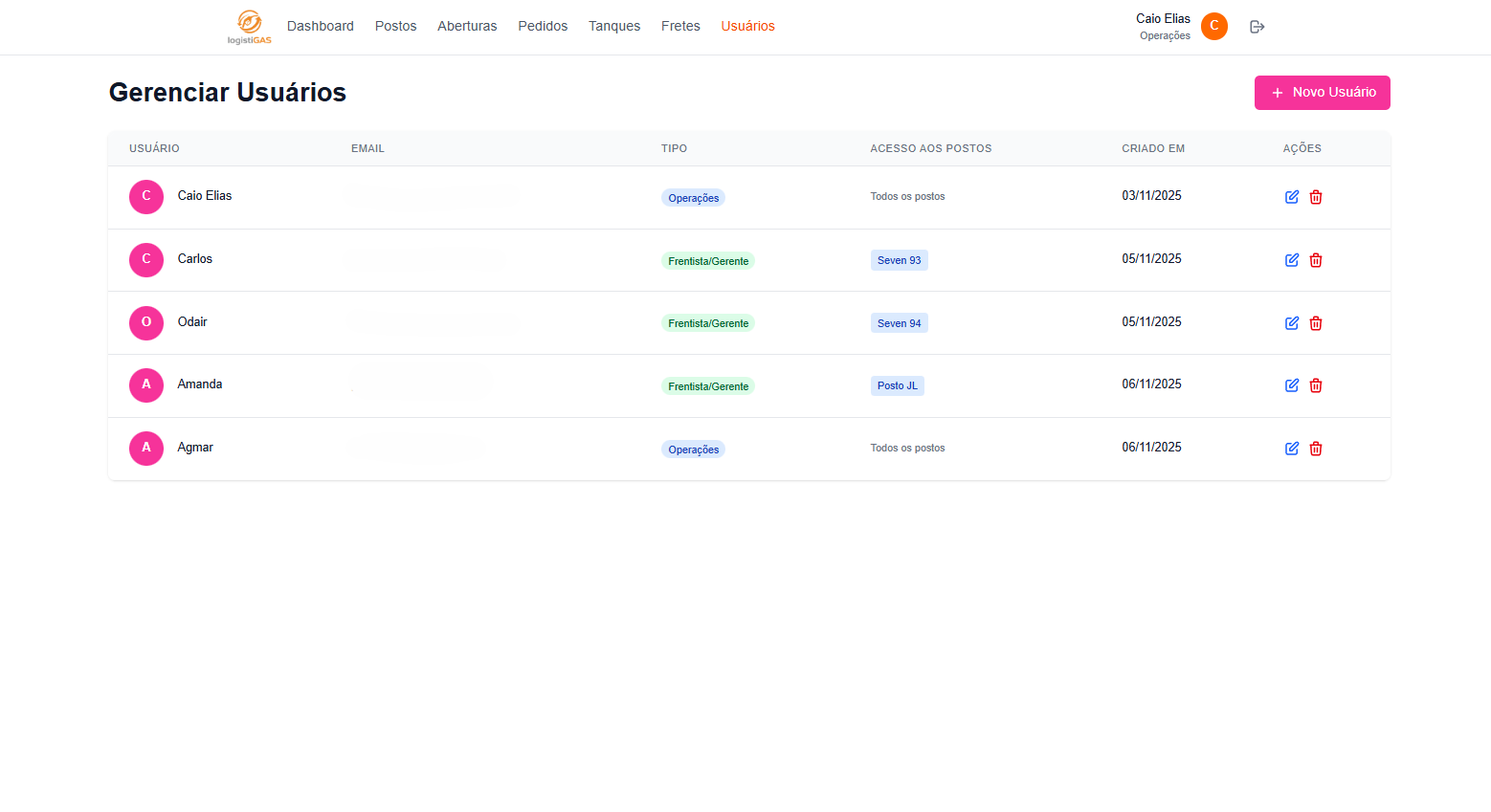
Task: Click the logout icon in header
Action: tap(1257, 27)
